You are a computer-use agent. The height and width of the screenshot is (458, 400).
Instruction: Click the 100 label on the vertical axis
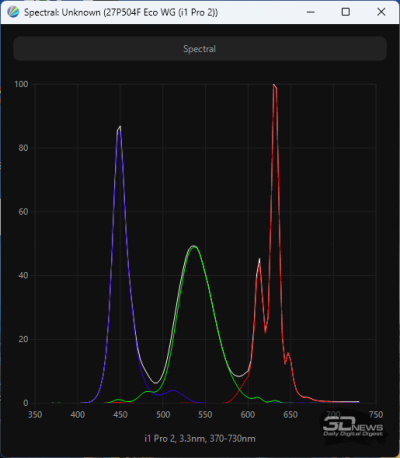[x=21, y=84]
